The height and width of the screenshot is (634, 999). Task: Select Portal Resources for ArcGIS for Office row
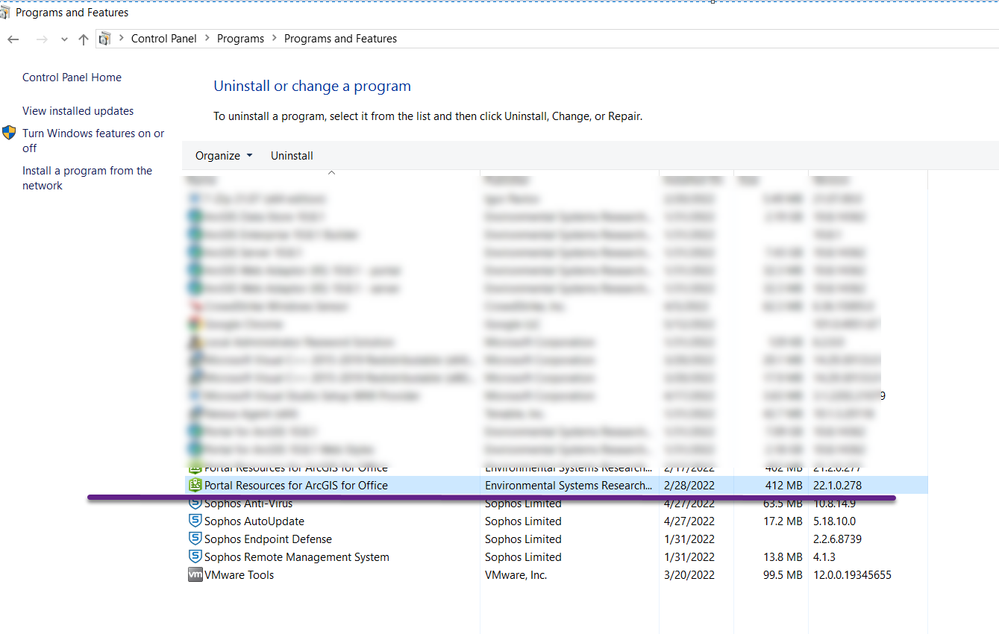pyautogui.click(x=556, y=485)
